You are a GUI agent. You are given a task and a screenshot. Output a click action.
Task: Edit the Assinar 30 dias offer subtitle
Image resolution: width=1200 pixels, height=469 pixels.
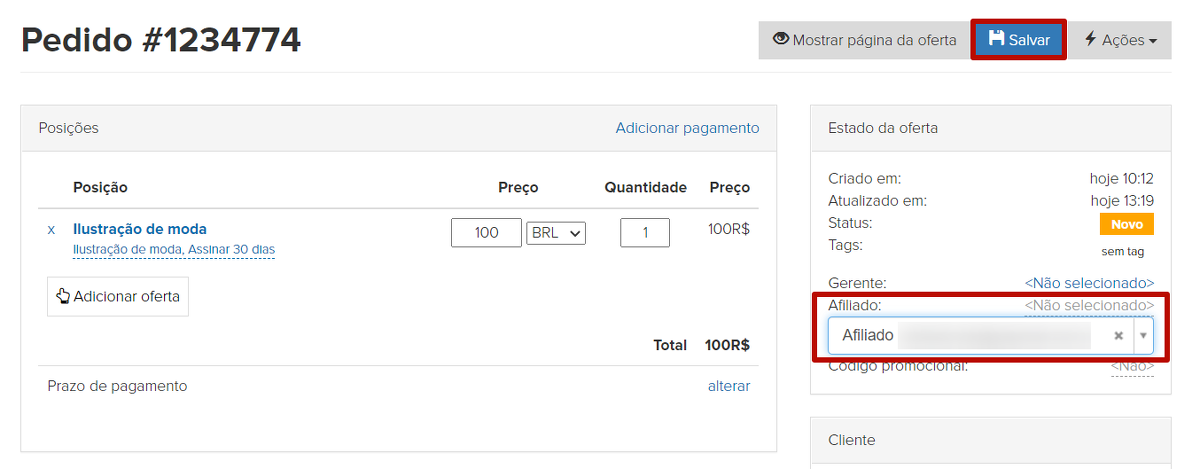click(174, 249)
